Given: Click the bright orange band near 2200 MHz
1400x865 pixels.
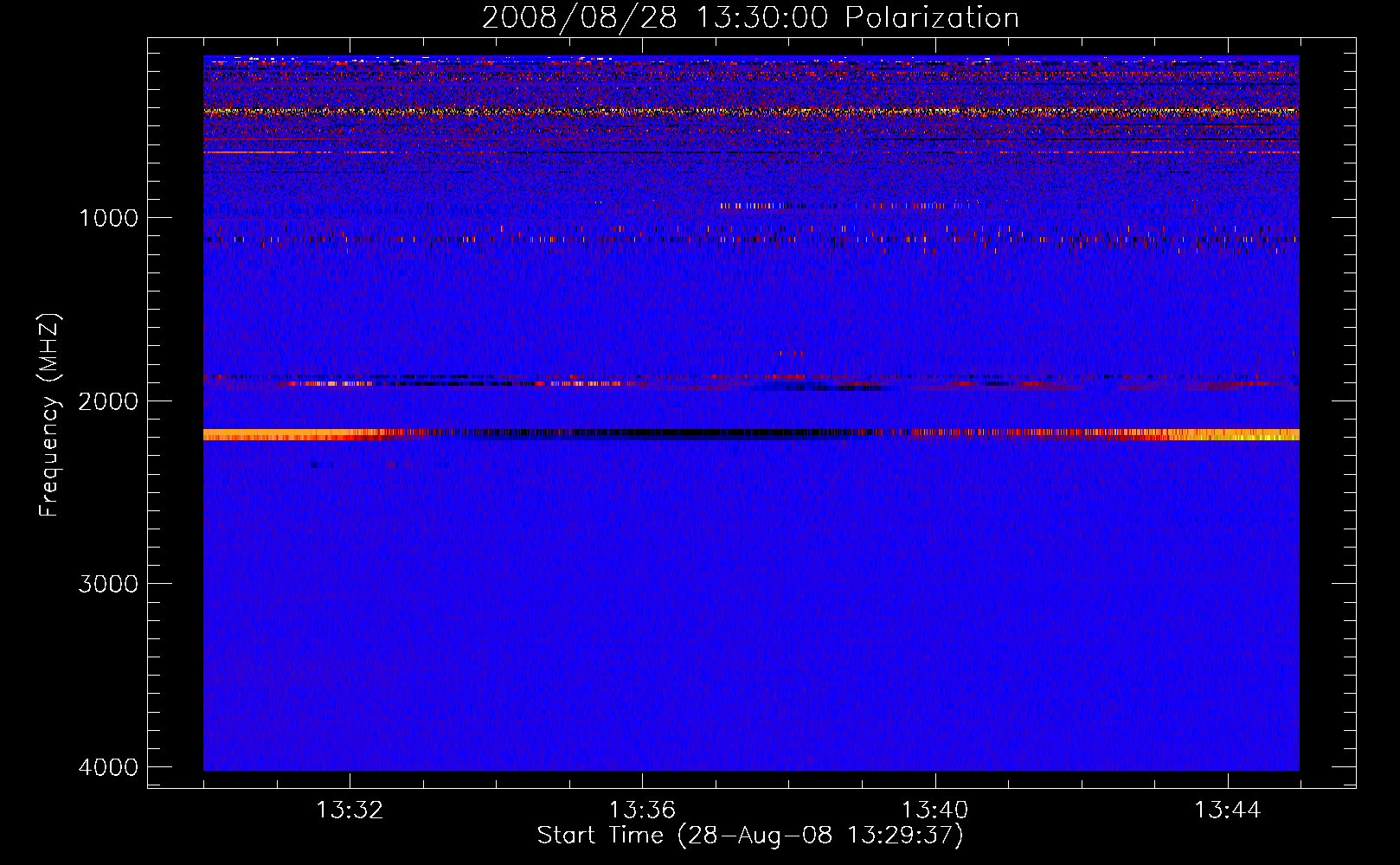Looking at the screenshot, I should 751,434.
